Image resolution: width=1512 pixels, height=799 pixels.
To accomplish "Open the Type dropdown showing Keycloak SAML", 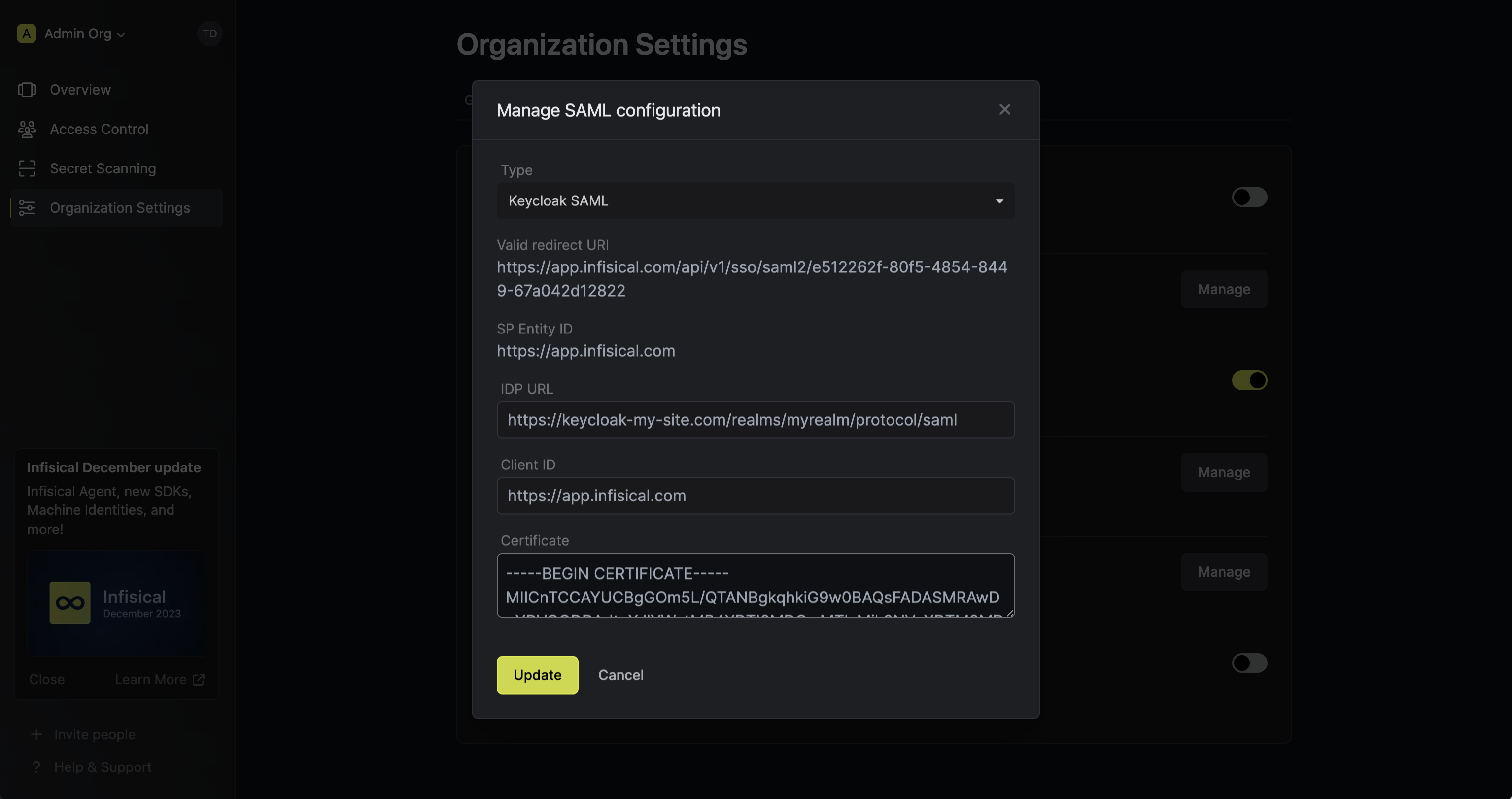I will [756, 200].
